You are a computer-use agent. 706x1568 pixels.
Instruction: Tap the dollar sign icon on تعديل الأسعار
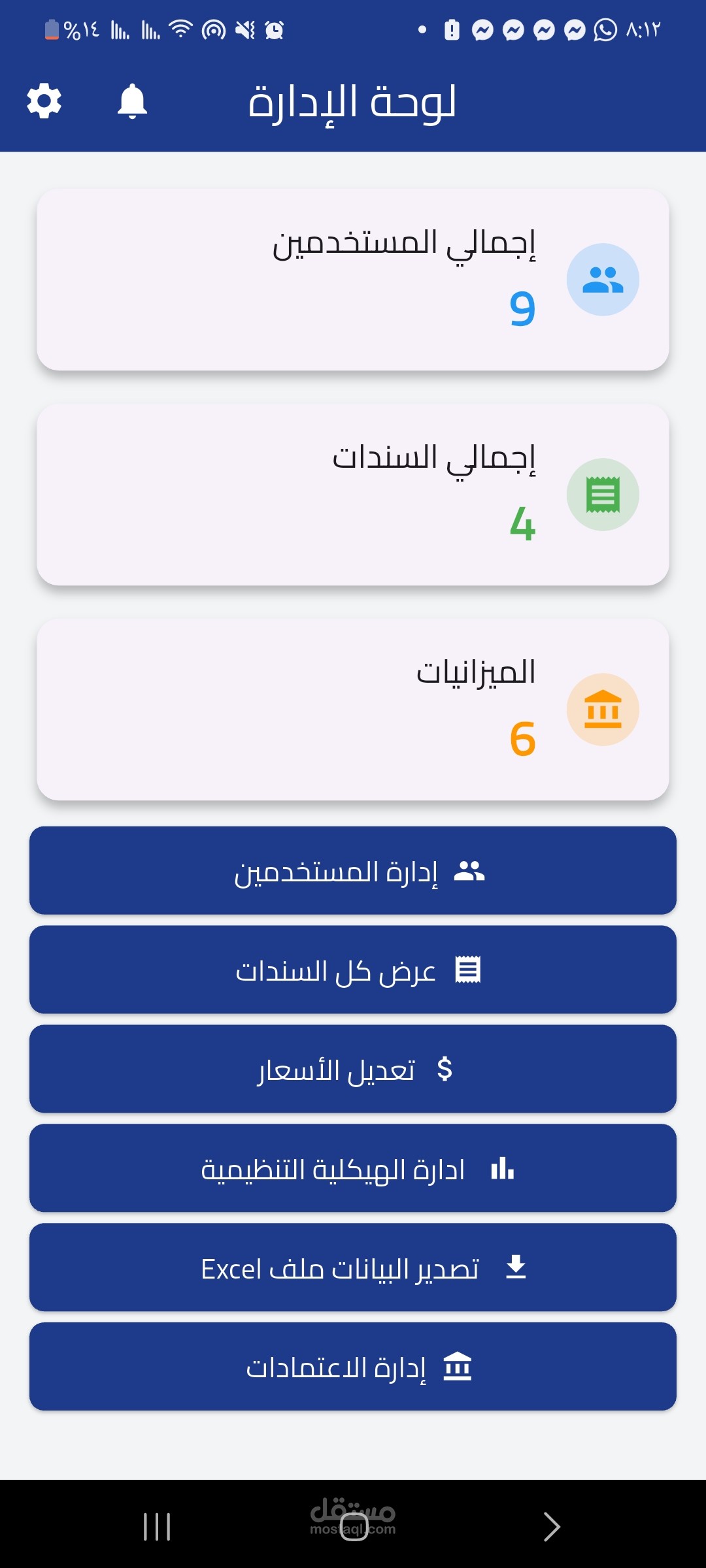(x=445, y=1069)
